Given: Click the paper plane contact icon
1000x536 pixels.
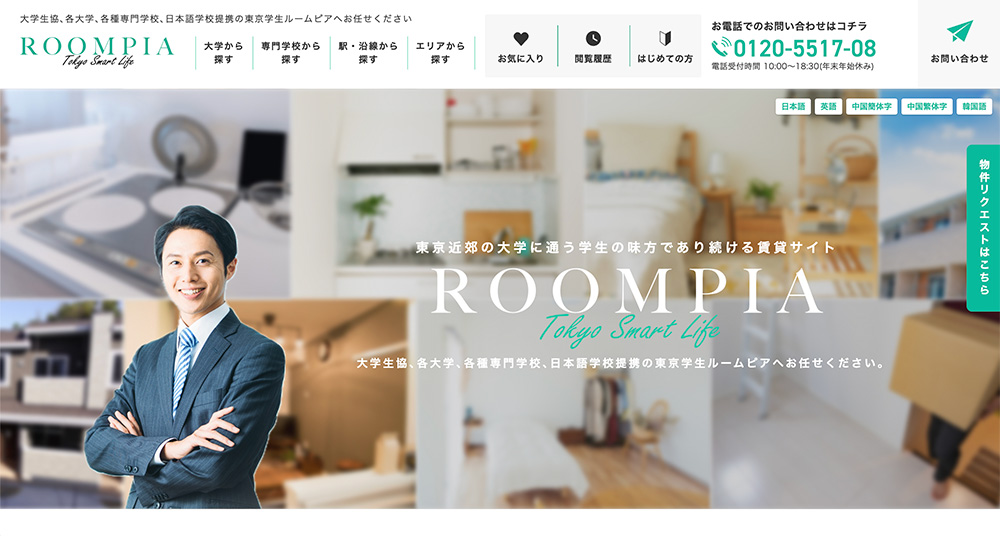Looking at the screenshot, I should (959, 31).
